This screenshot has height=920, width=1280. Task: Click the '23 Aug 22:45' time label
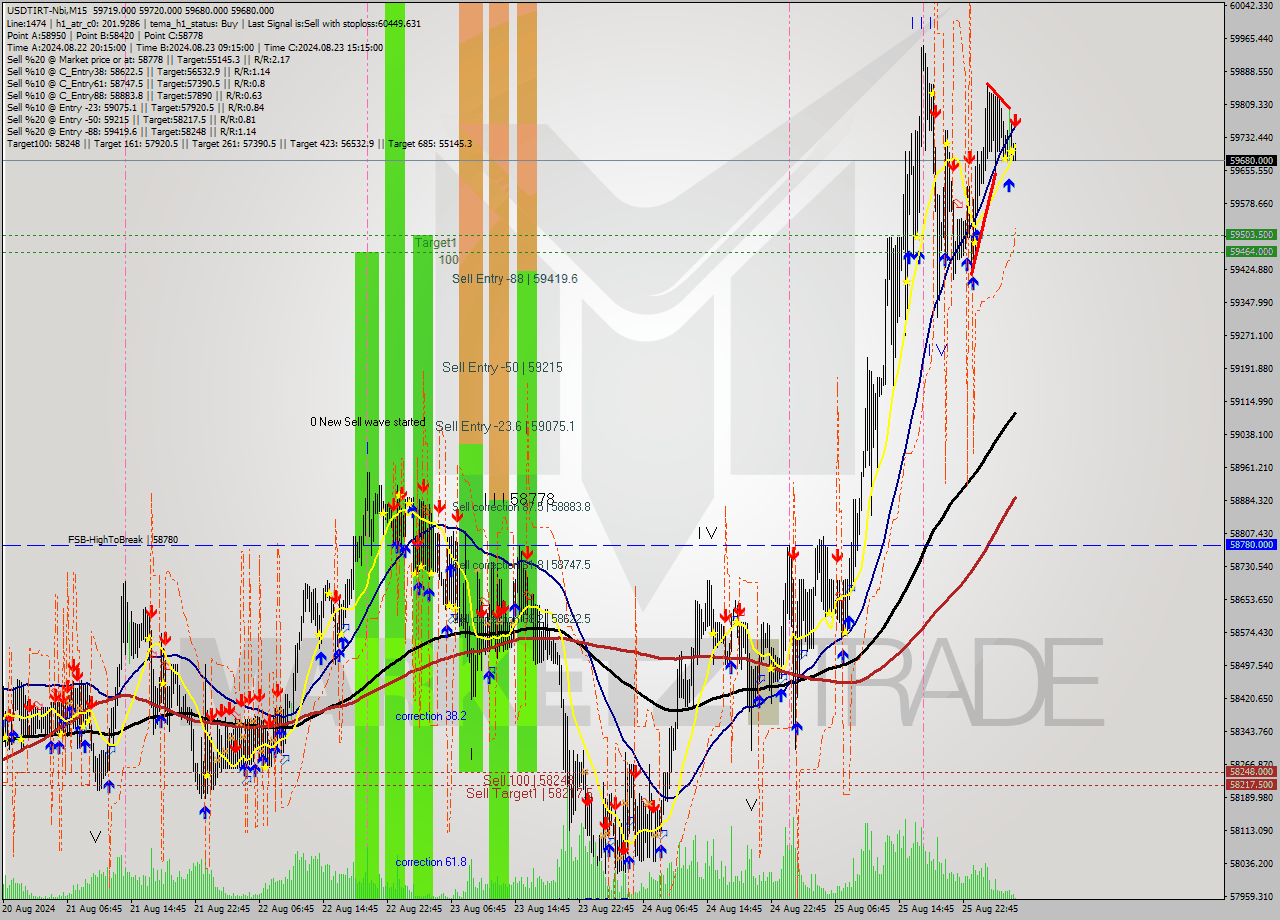[606, 909]
